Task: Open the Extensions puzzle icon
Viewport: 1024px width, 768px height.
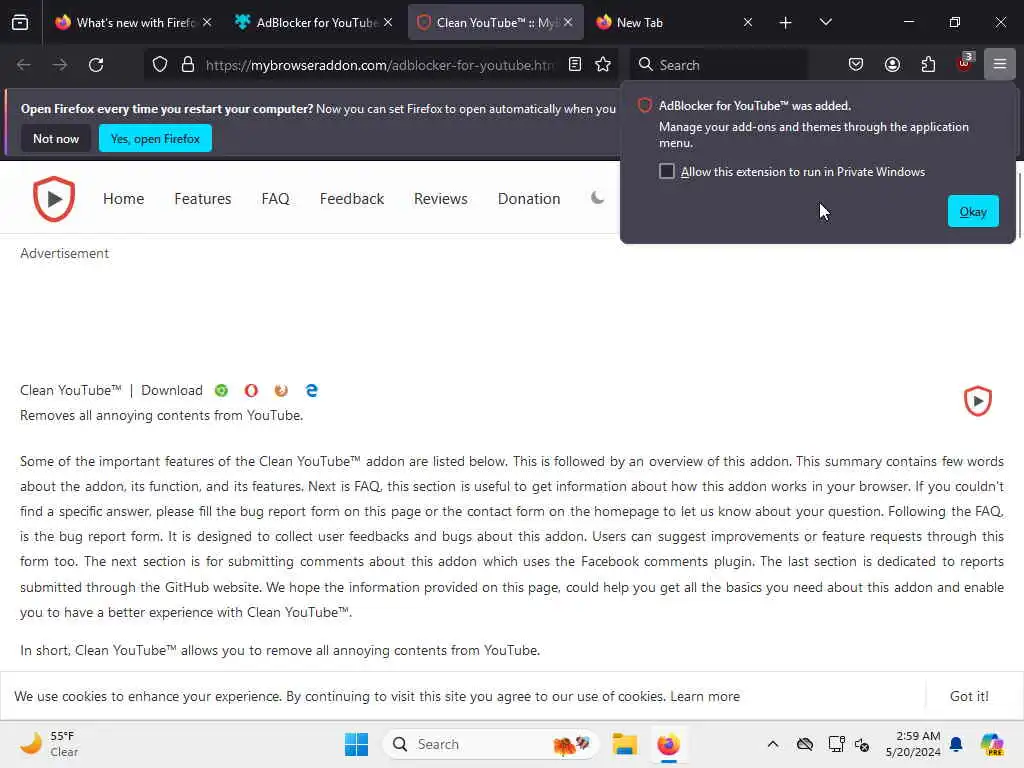Action: [x=928, y=64]
